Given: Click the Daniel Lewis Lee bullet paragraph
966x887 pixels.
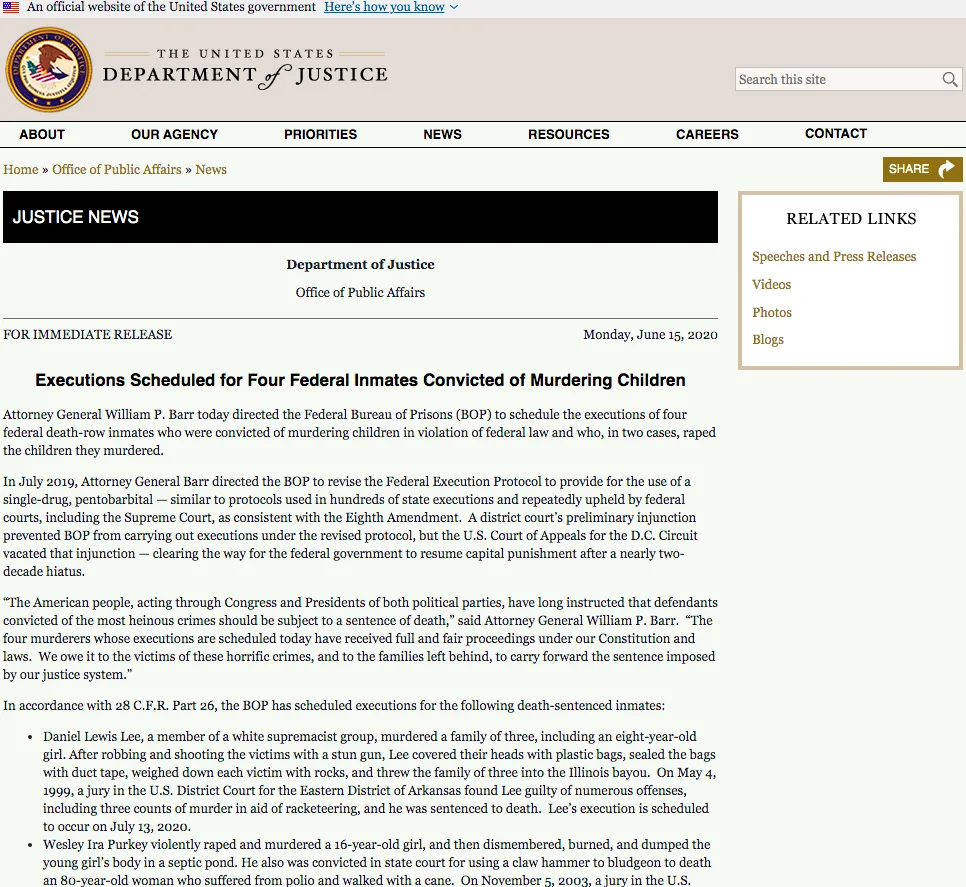Looking at the screenshot, I should [x=380, y=781].
